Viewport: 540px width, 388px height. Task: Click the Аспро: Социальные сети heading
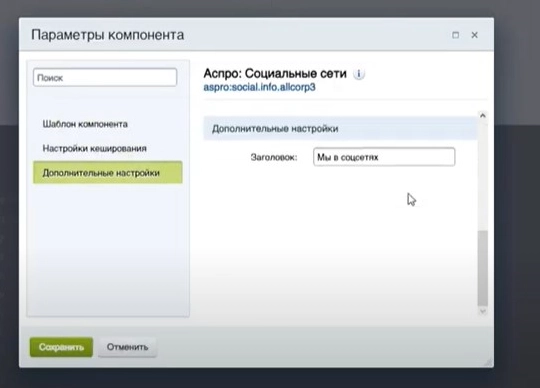(x=275, y=73)
